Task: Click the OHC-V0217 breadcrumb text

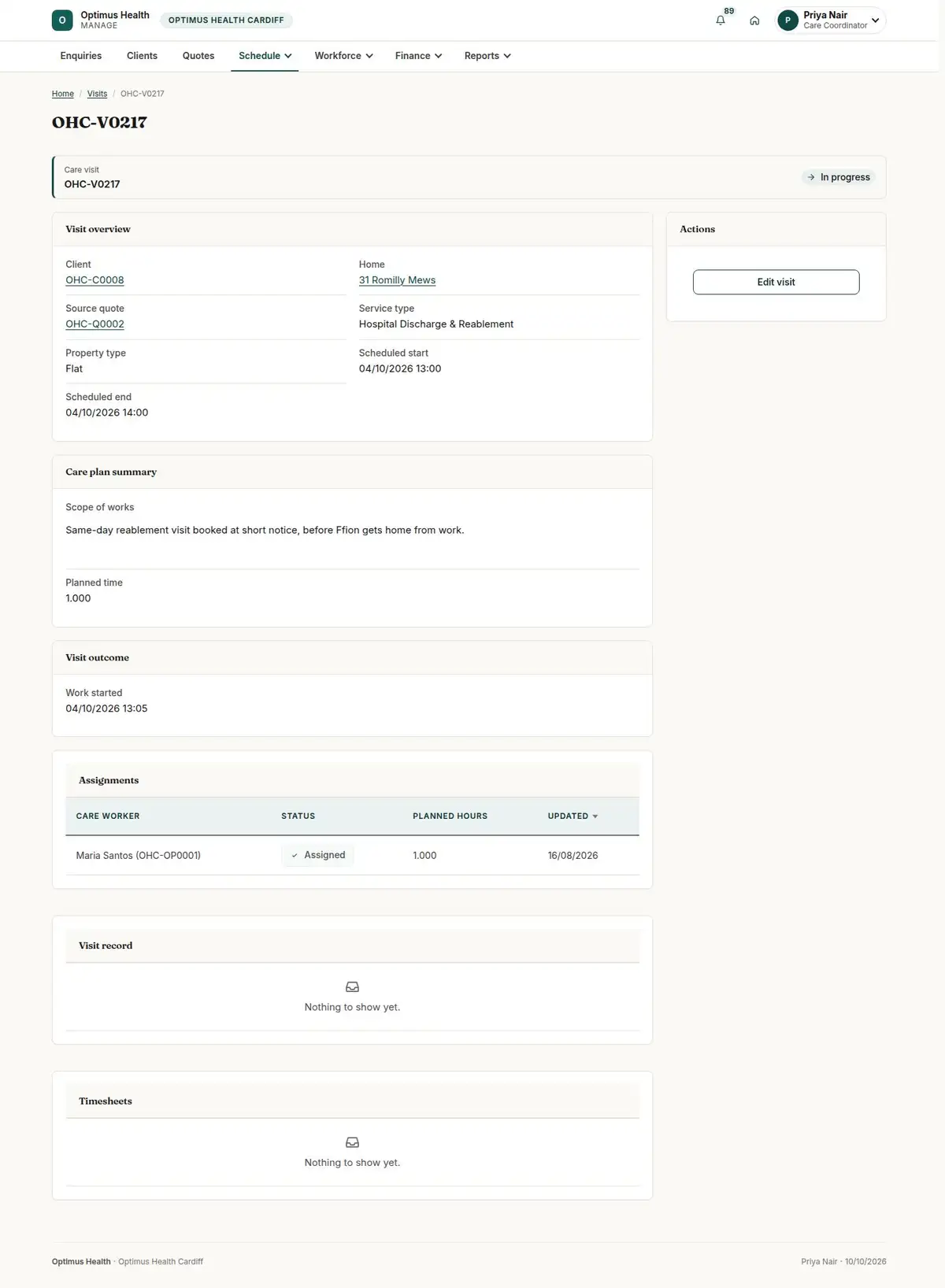Action: pos(143,94)
